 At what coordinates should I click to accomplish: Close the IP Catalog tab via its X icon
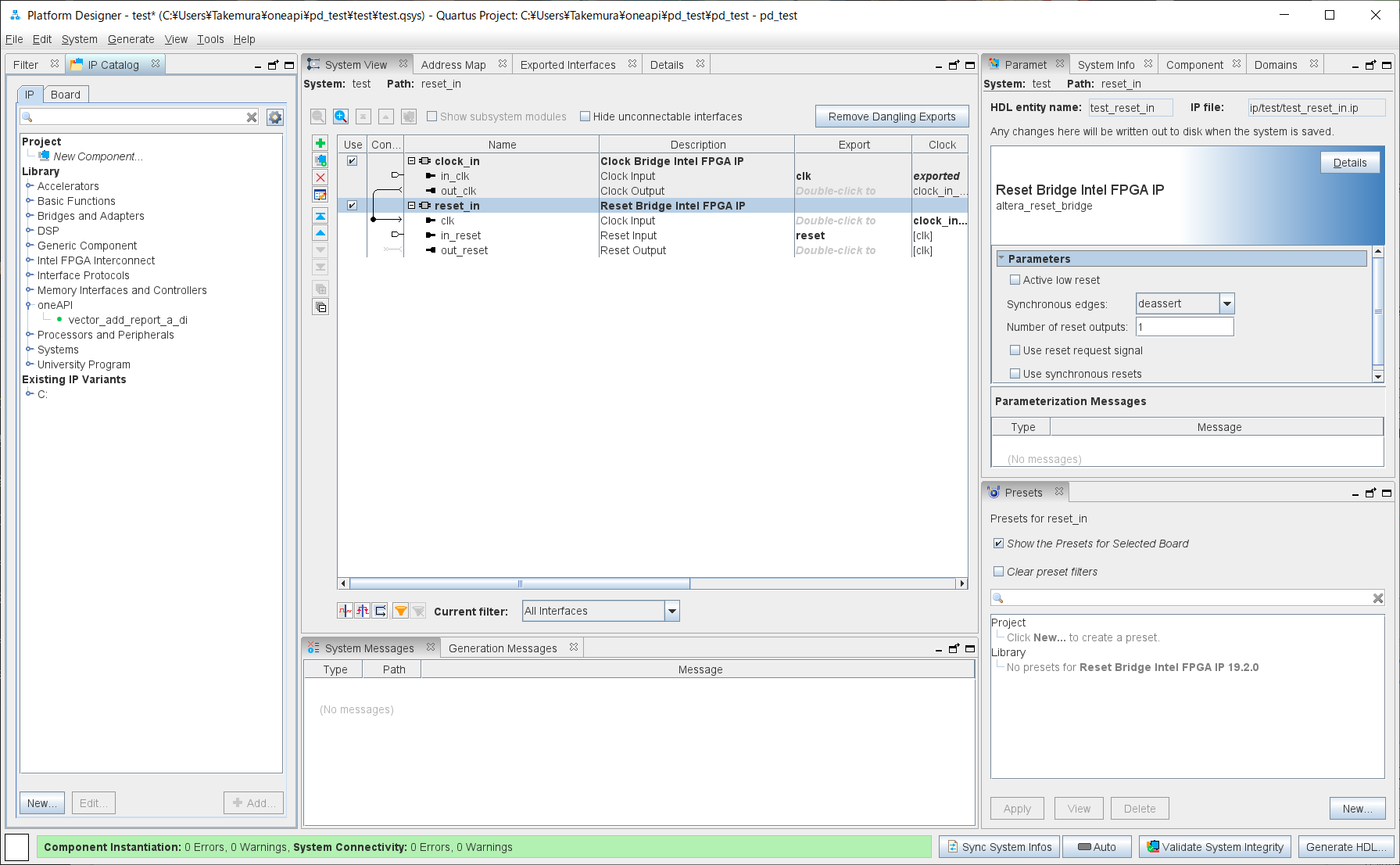coord(156,64)
